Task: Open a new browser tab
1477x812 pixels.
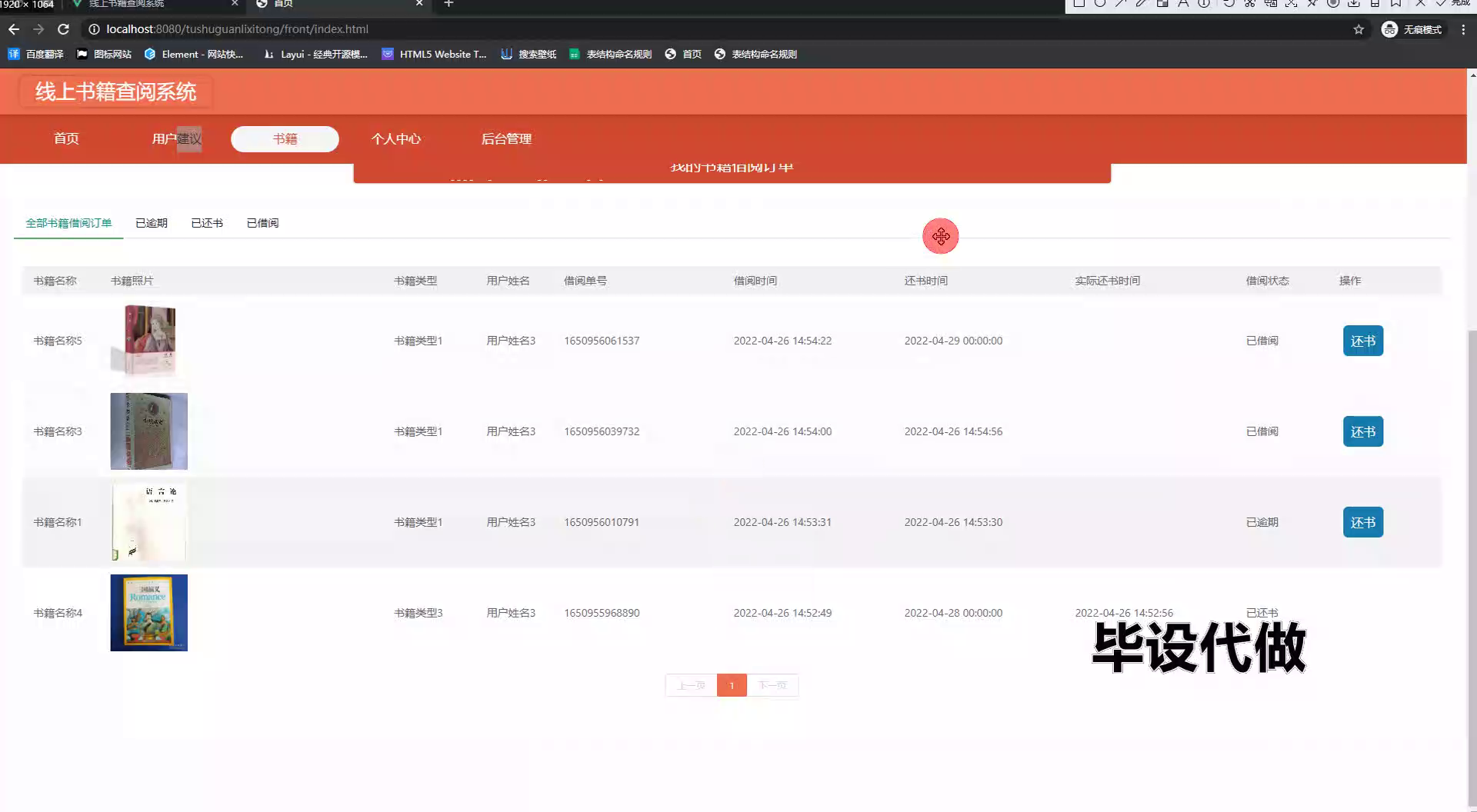Action: 448,4
